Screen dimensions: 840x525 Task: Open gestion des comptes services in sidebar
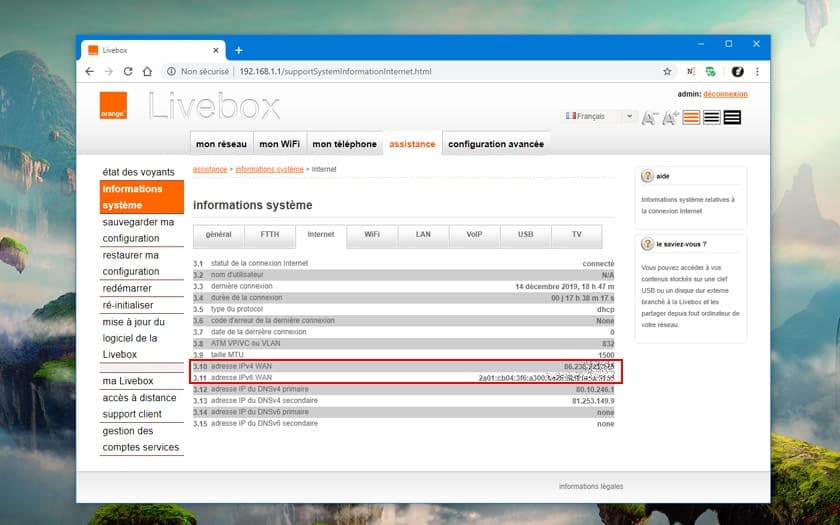141,439
